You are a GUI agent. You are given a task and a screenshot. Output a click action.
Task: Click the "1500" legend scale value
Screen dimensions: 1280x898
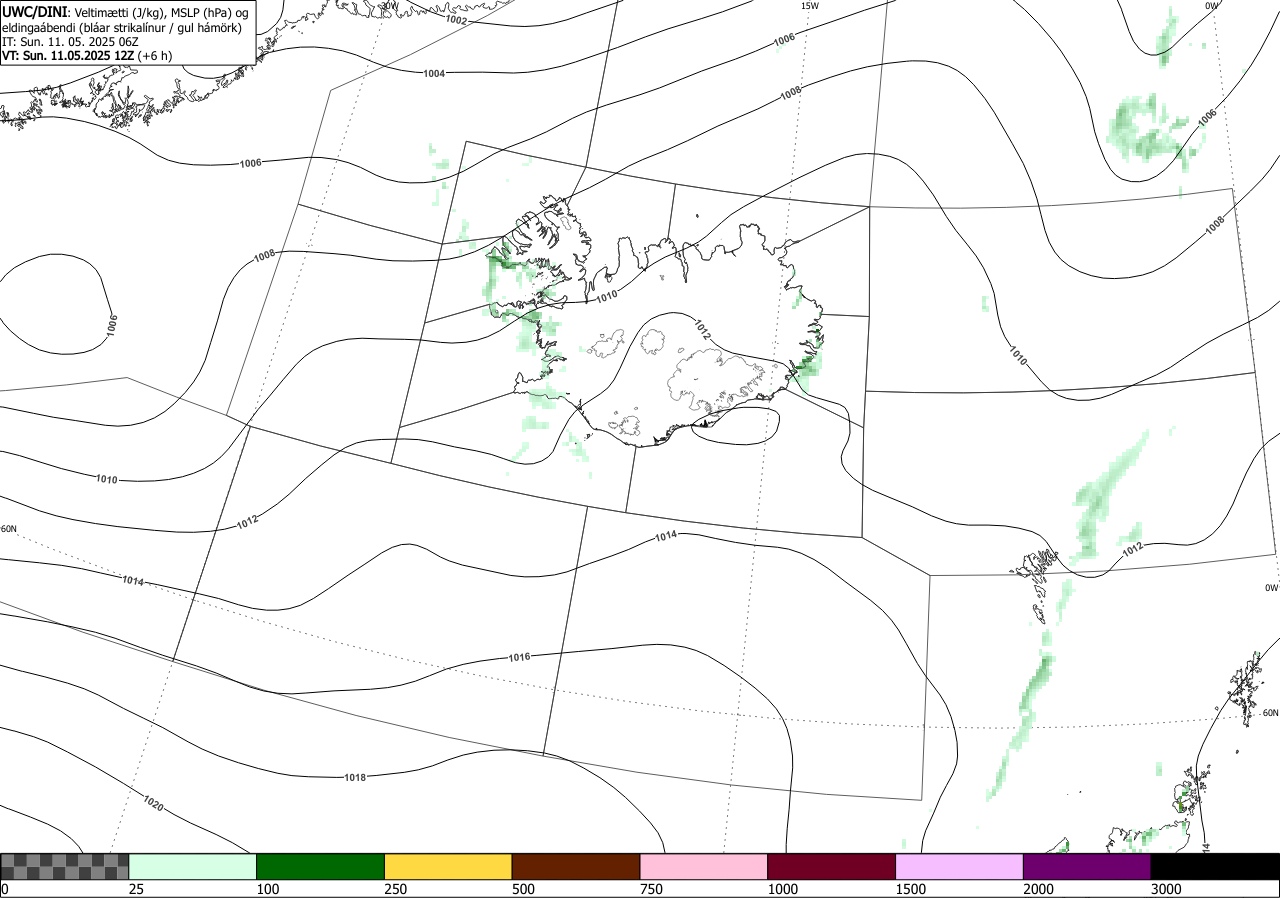(911, 889)
